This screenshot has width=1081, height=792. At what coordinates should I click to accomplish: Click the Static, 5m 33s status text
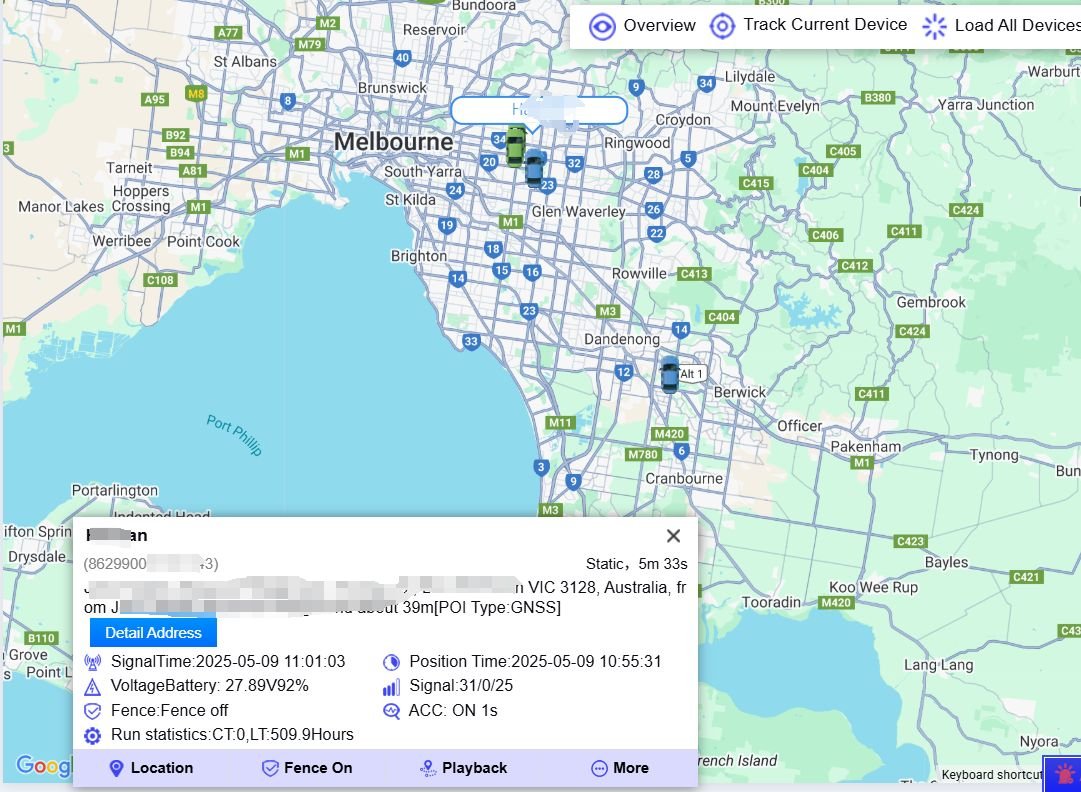pos(636,564)
